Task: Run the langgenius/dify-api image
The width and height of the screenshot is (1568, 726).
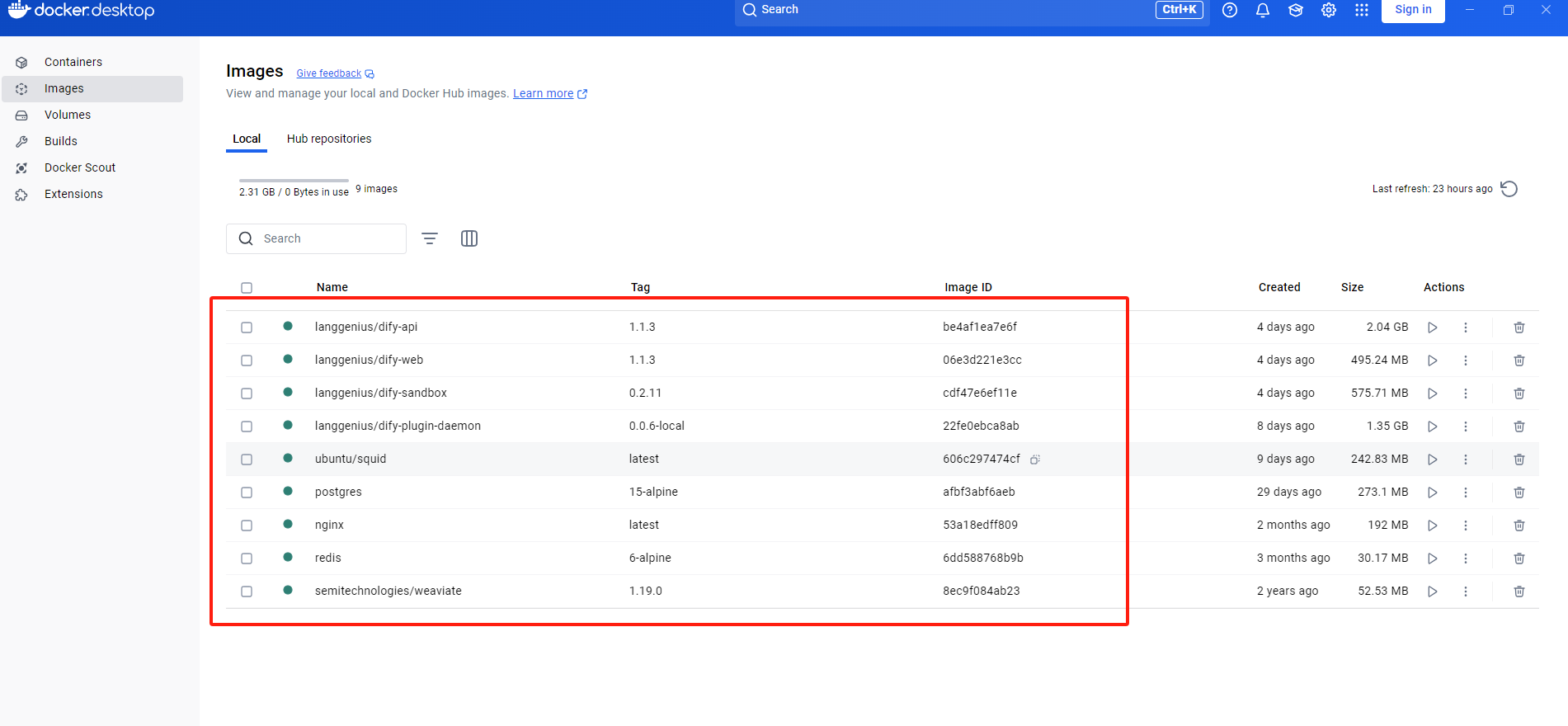Action: coord(1433,328)
